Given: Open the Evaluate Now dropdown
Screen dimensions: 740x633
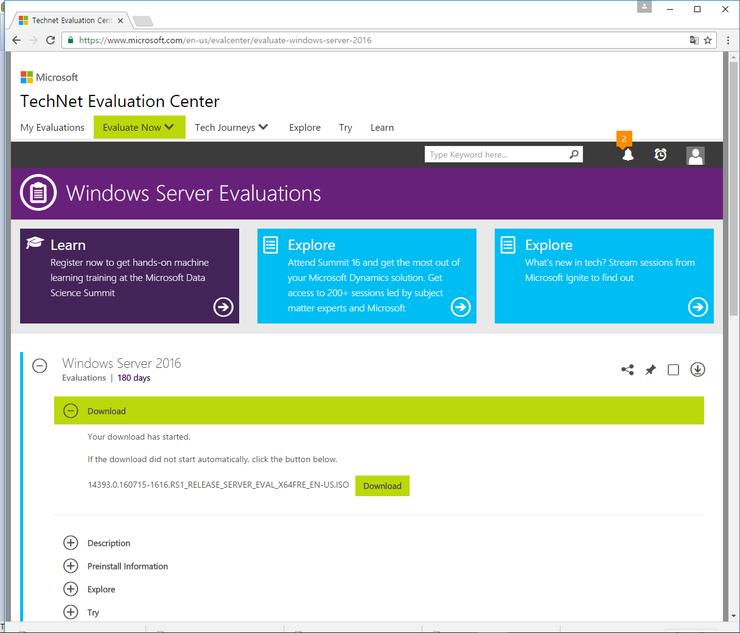Looking at the screenshot, I should [x=139, y=127].
